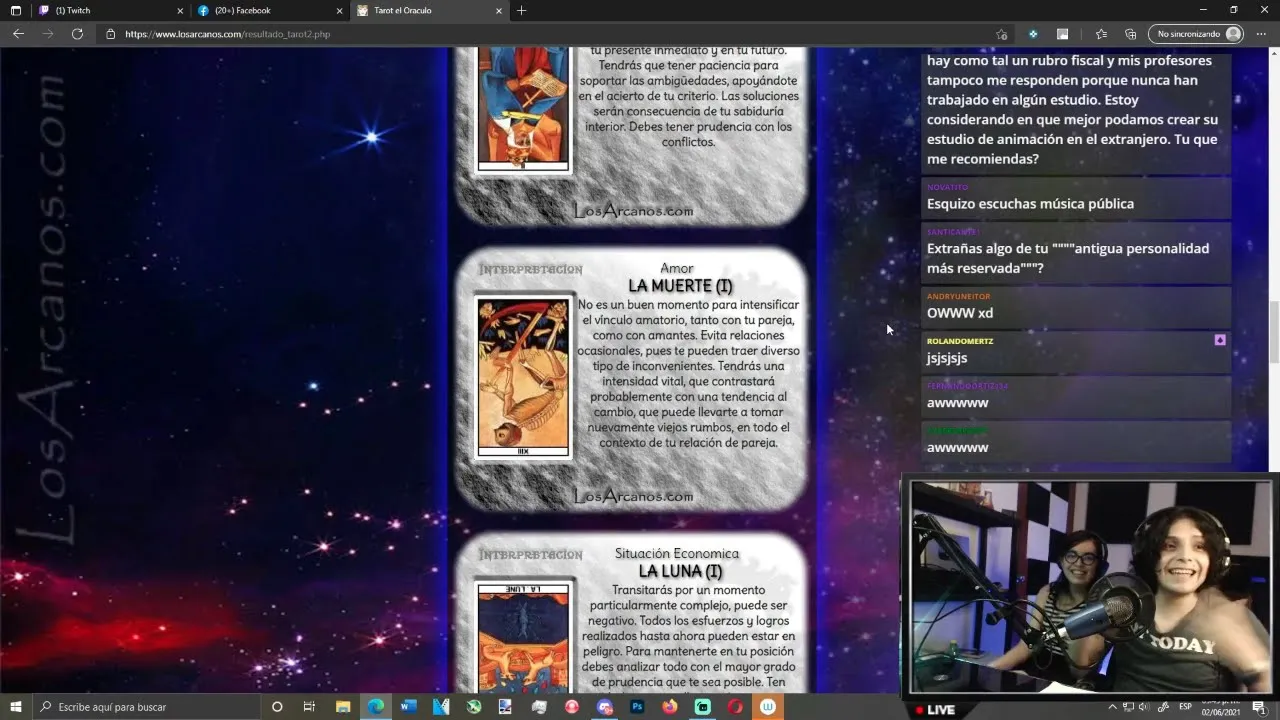
Task: Open the orange W app on the taskbar
Action: pyautogui.click(x=768, y=707)
